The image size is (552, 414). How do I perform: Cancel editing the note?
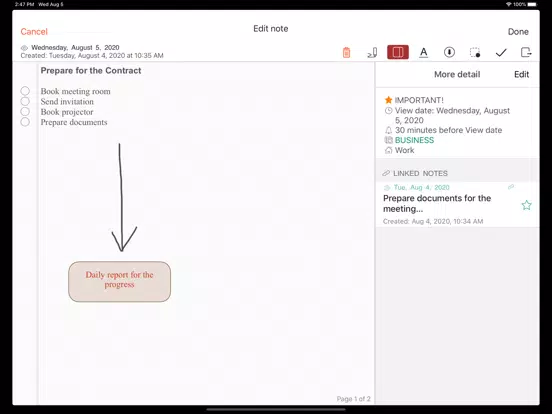point(34,32)
